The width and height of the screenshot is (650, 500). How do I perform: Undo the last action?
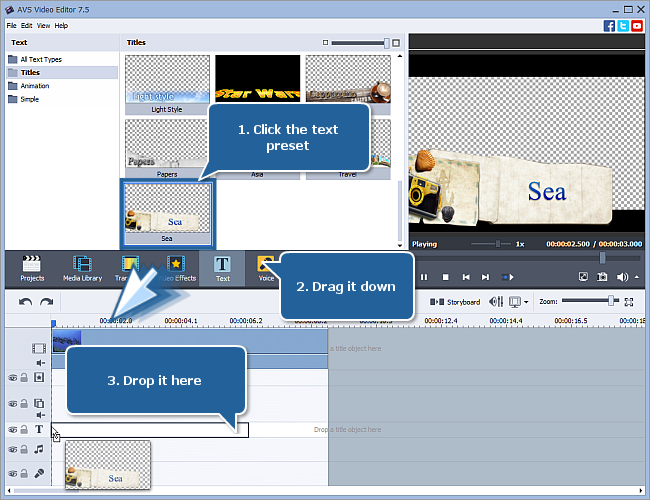coord(25,302)
